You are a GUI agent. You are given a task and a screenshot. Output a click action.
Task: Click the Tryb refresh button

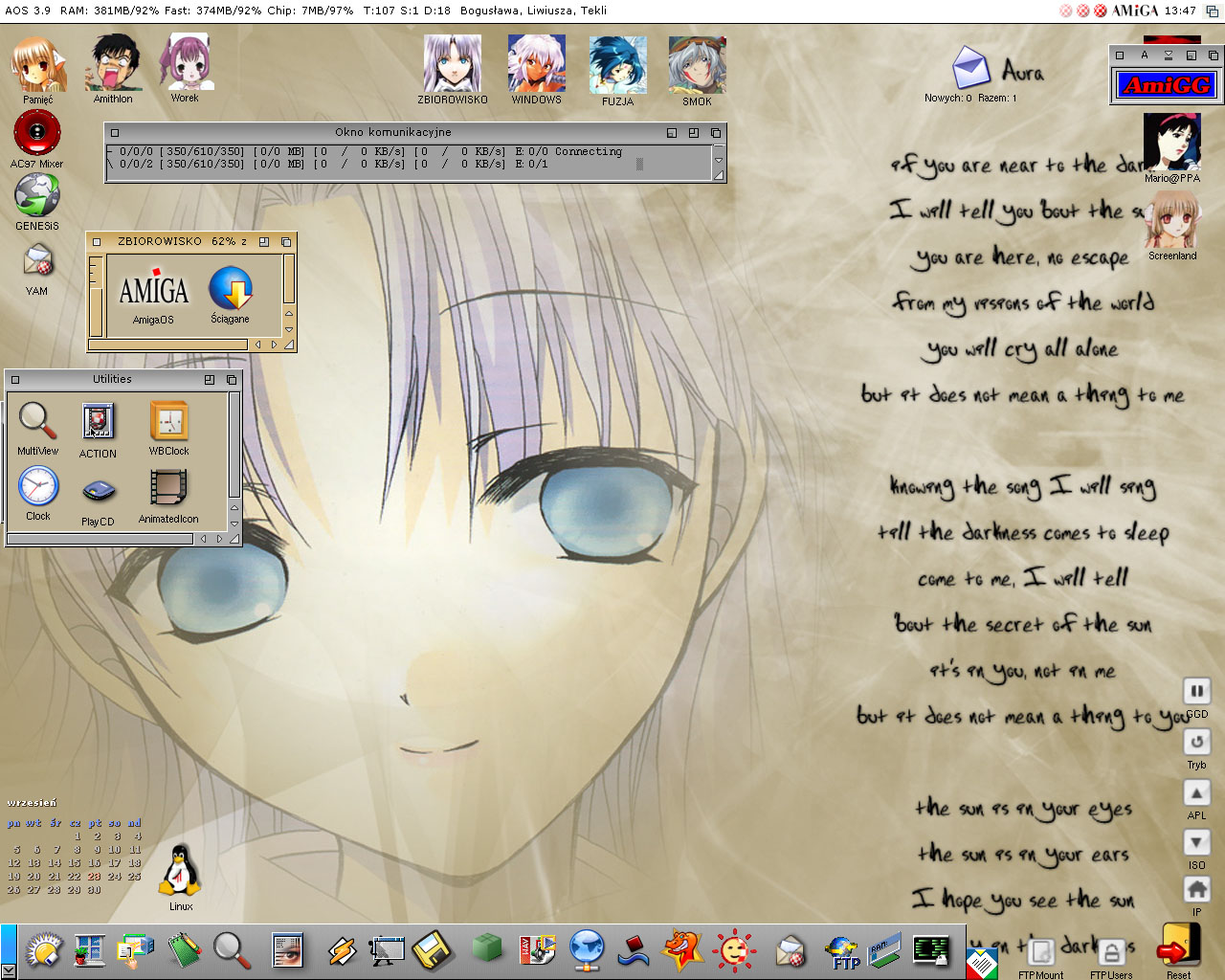1196,742
